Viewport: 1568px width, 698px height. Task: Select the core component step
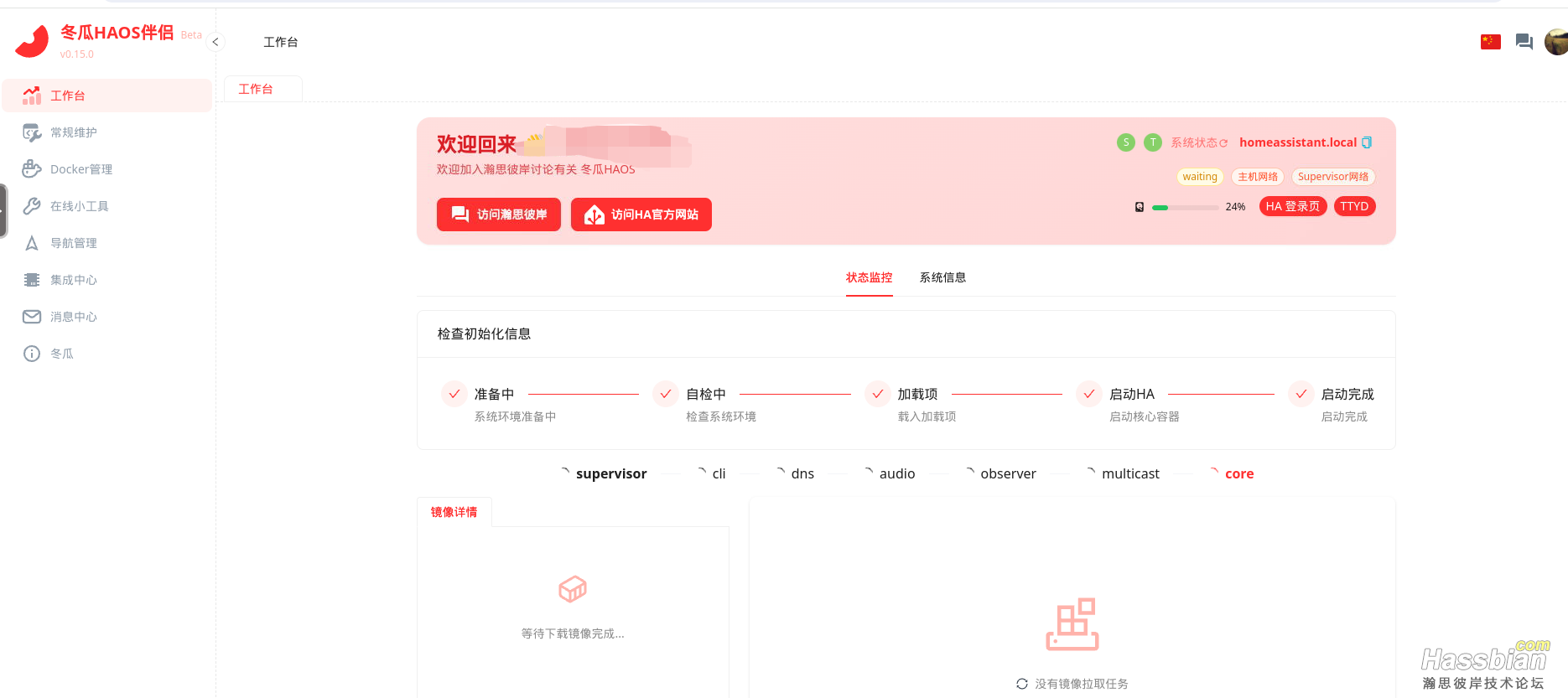(x=1231, y=473)
